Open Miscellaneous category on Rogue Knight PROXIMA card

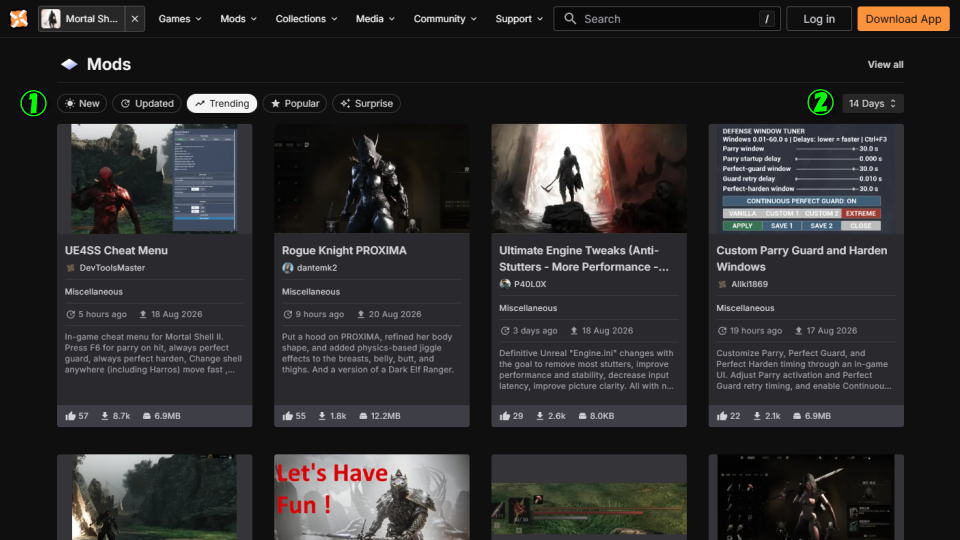pos(310,291)
